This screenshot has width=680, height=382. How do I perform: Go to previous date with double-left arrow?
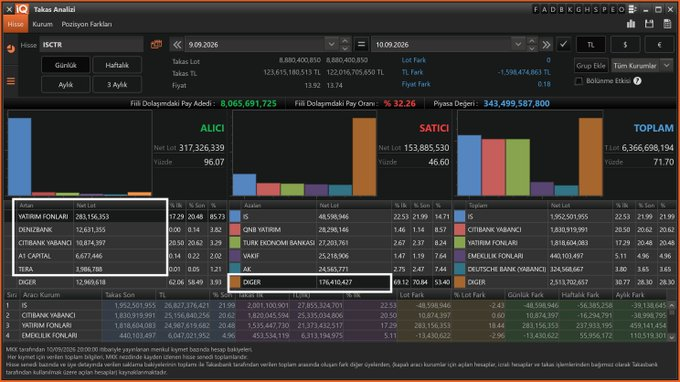click(x=177, y=44)
